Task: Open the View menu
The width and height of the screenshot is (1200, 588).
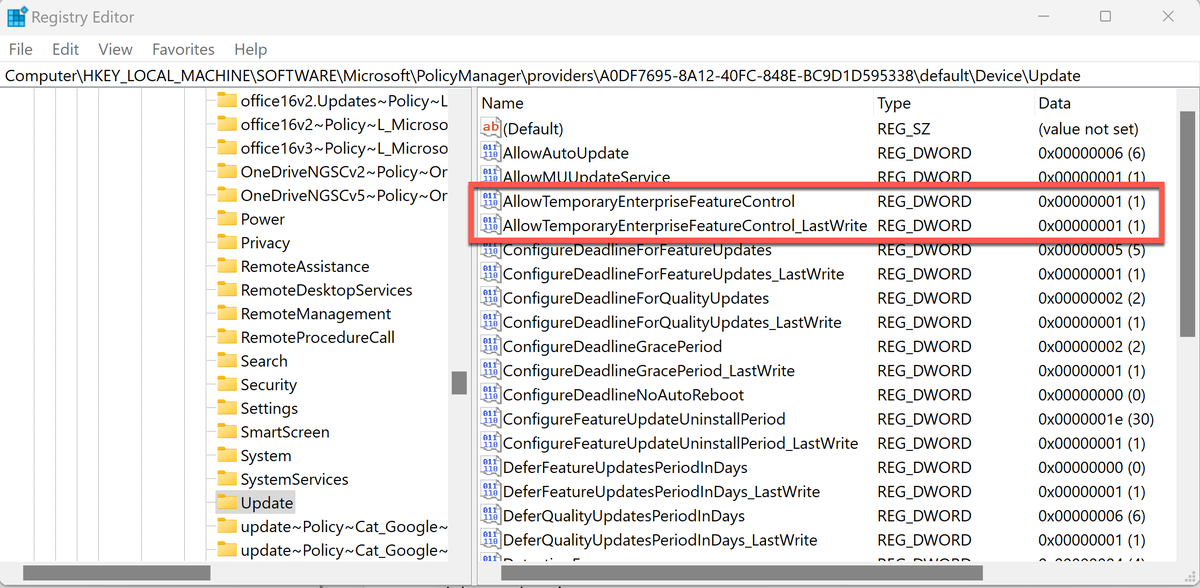Action: click(x=115, y=49)
